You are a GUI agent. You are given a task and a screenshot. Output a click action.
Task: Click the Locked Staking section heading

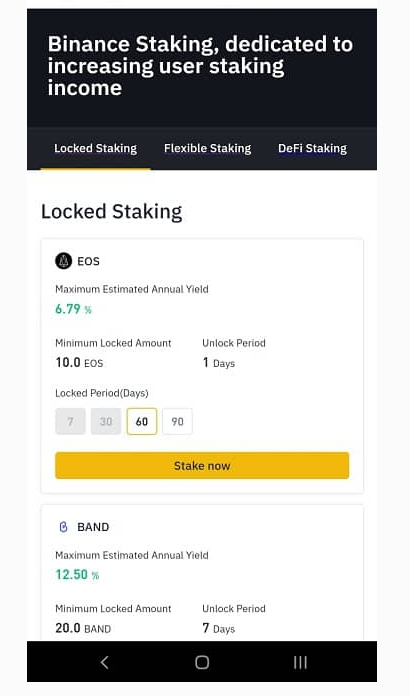tap(111, 211)
